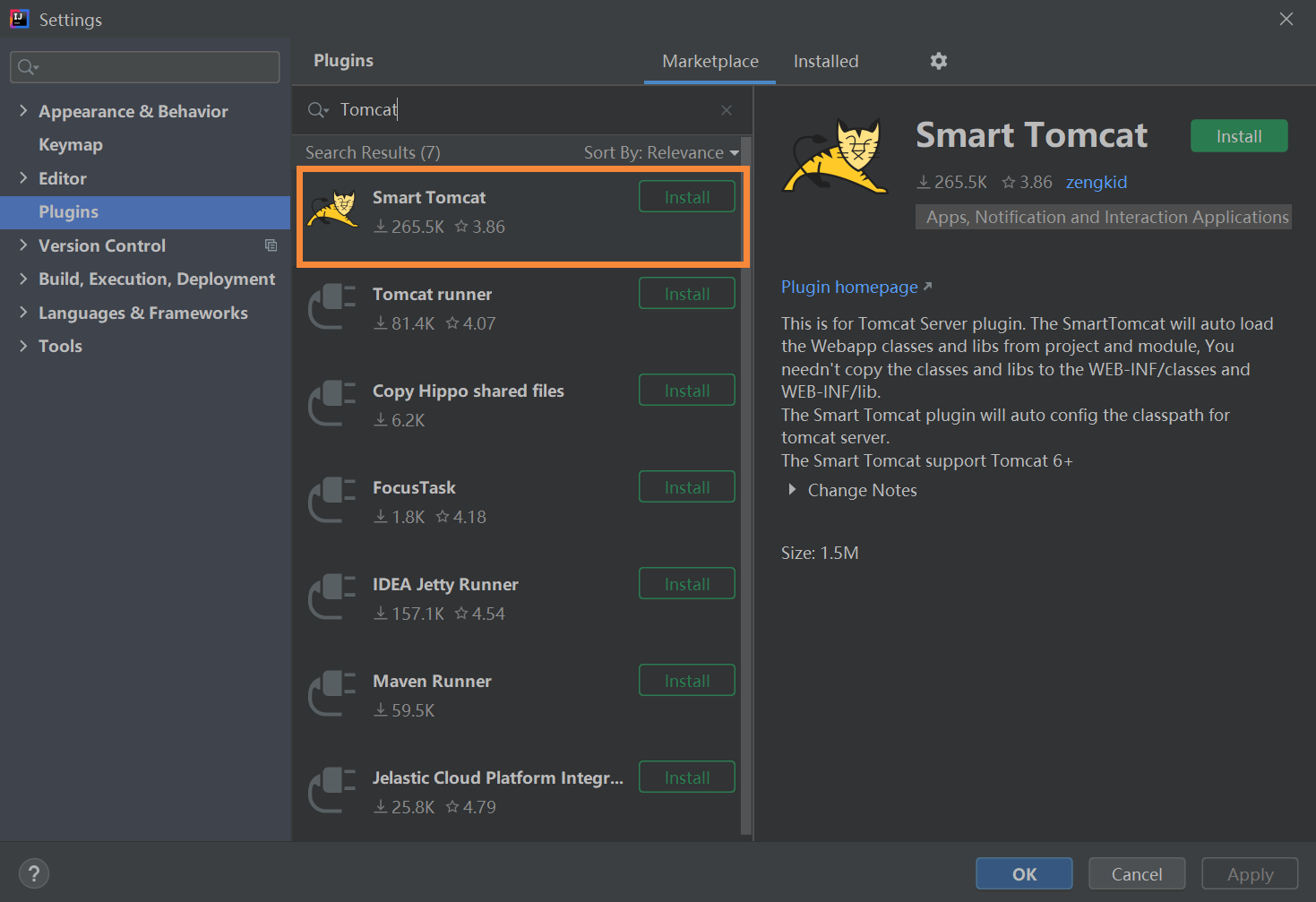Click the Apps, Notification and Interaction tag

1104,217
